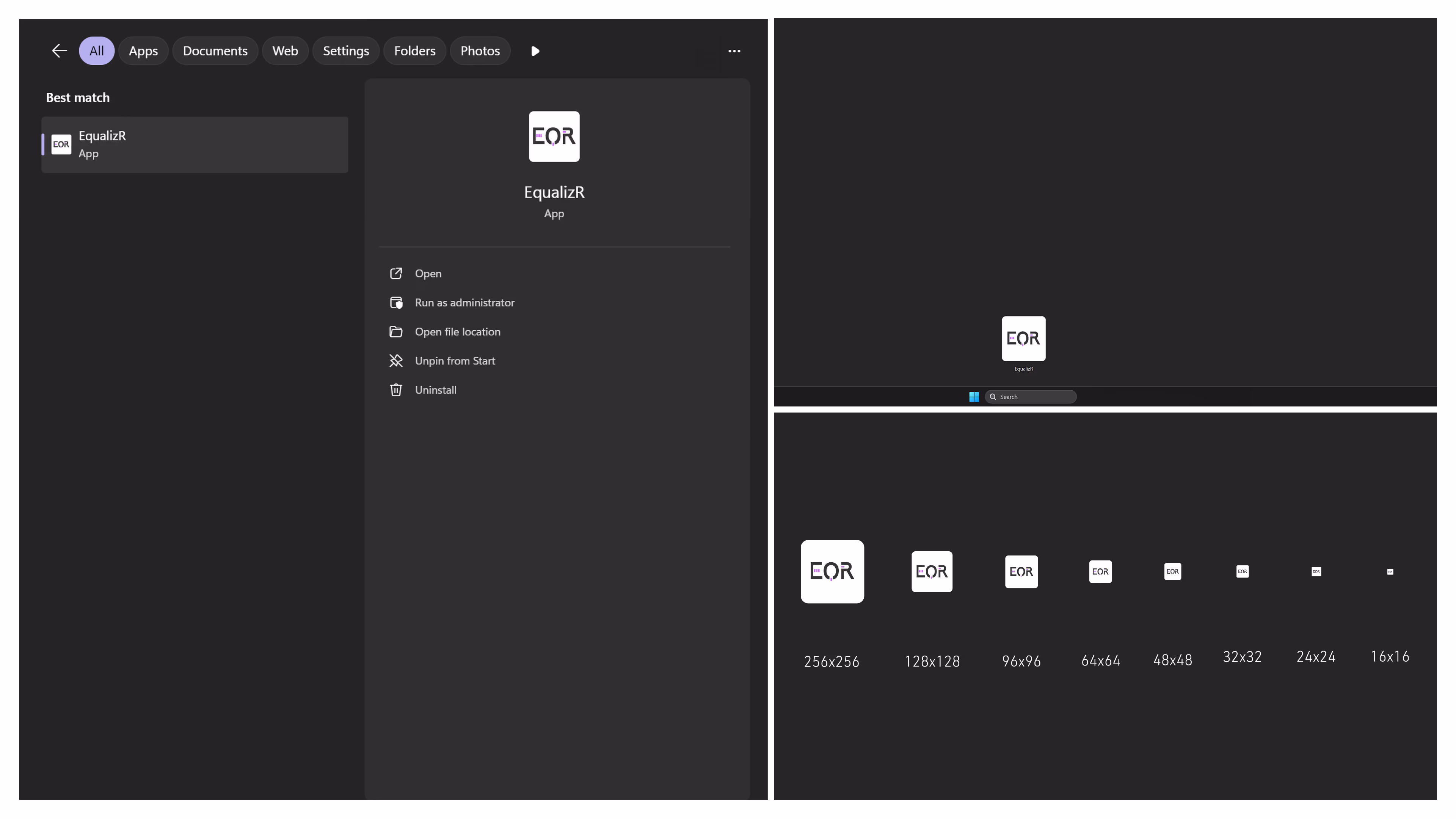
Task: Click the Open file location folder icon
Action: coord(396,332)
